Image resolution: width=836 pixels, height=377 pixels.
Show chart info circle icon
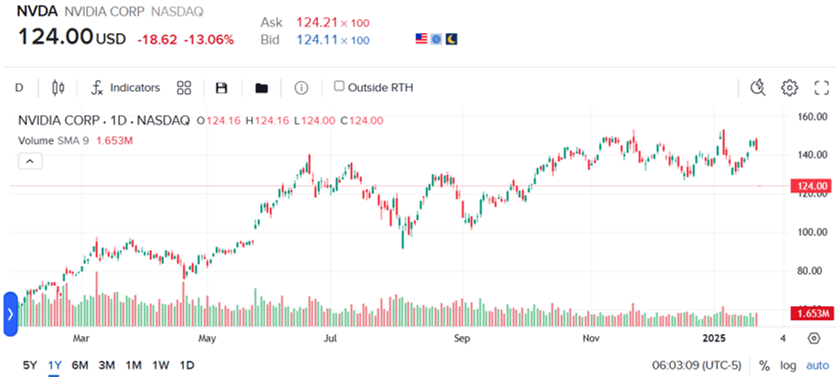pyautogui.click(x=301, y=88)
